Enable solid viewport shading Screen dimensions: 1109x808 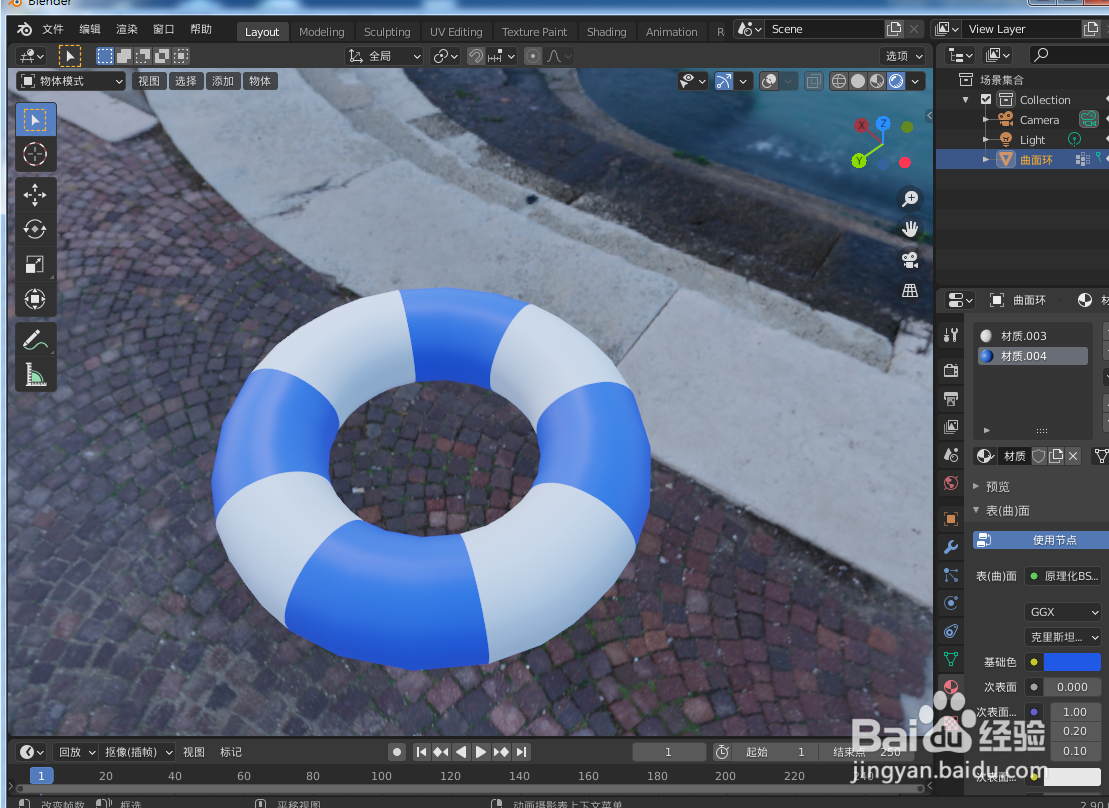[857, 81]
